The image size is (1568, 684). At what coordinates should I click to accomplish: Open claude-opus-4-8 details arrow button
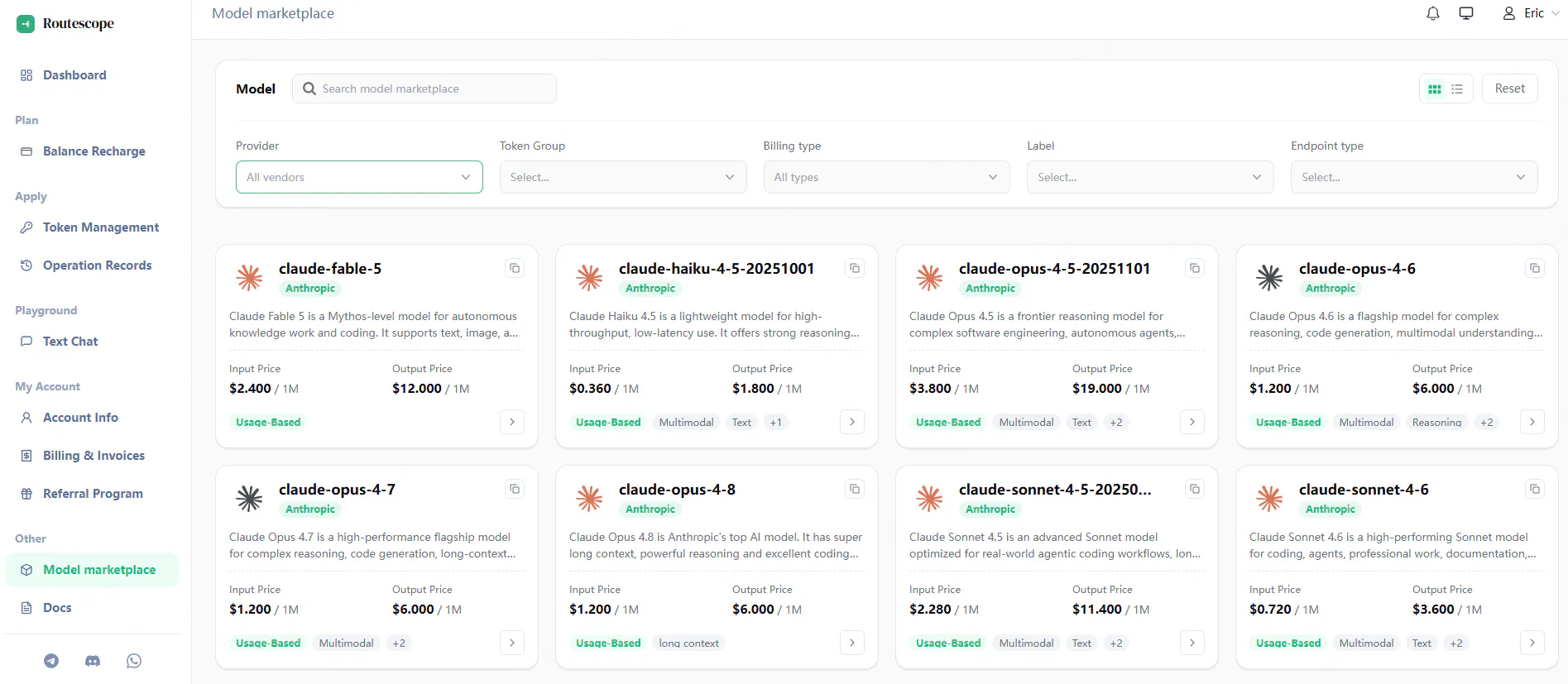[x=852, y=643]
